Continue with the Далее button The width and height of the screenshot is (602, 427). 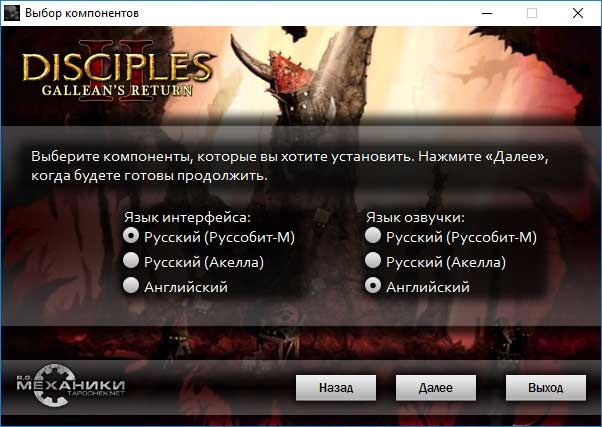tap(436, 388)
